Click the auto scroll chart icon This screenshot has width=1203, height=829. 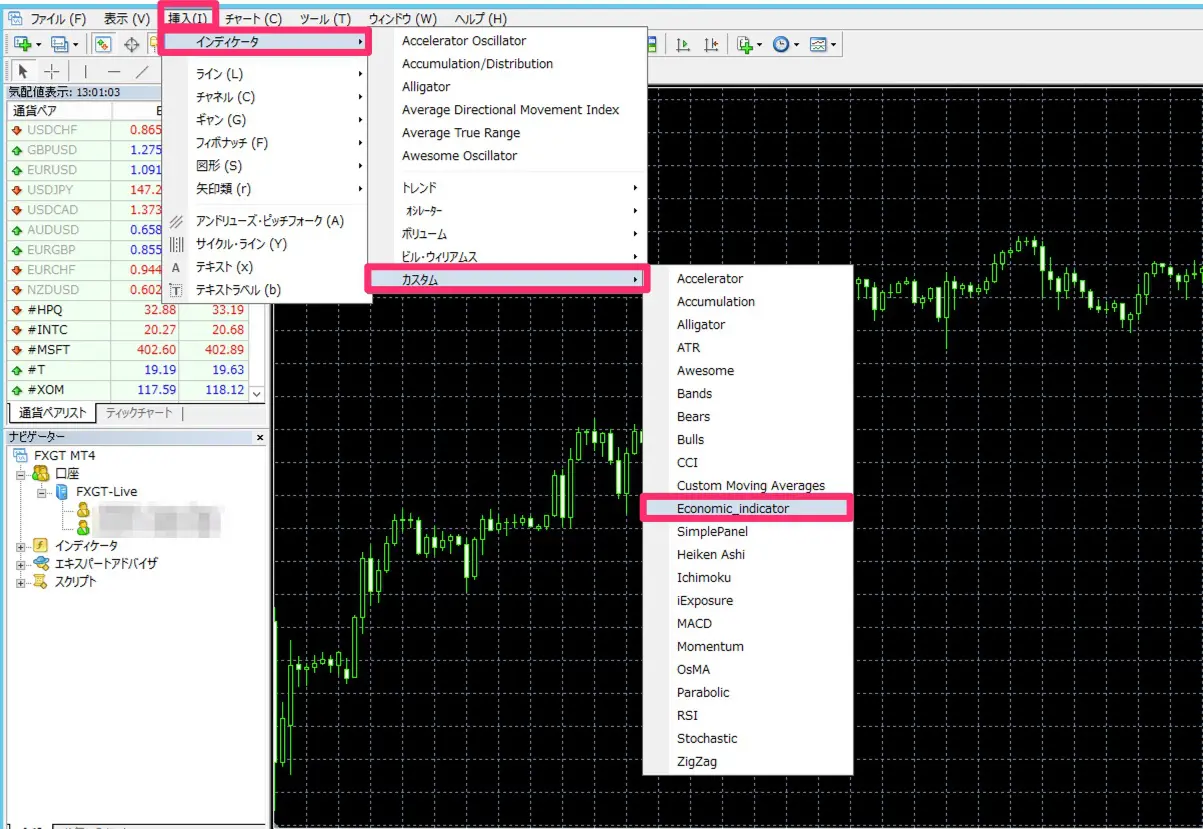coord(684,44)
